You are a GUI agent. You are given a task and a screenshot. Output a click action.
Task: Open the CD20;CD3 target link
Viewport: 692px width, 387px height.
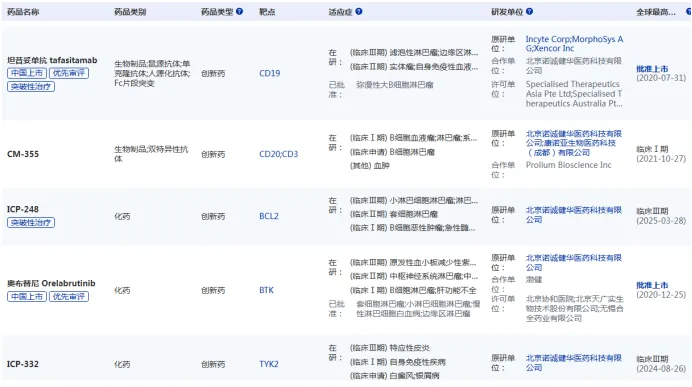coord(278,154)
